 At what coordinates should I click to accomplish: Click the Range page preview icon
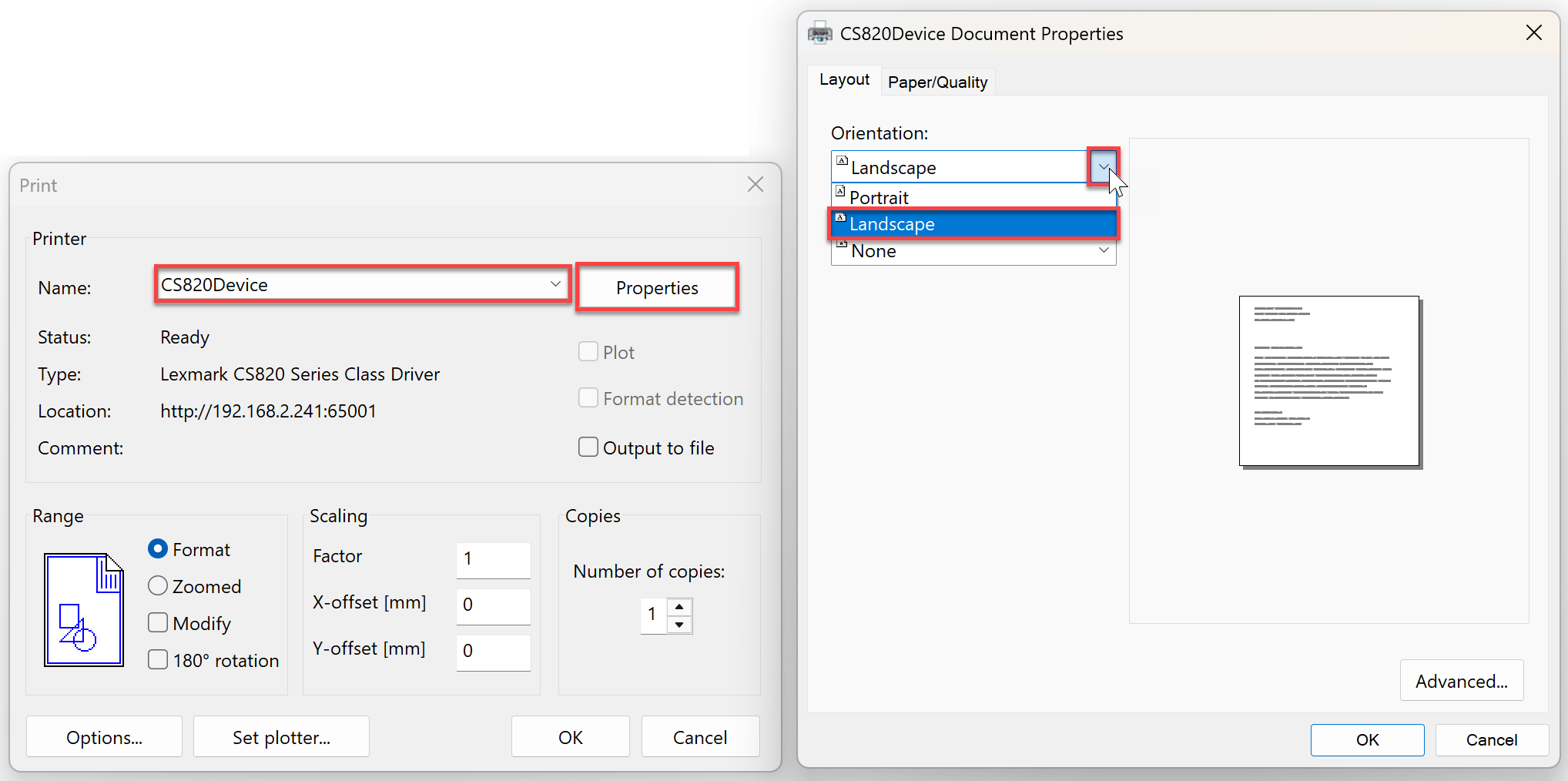point(83,609)
